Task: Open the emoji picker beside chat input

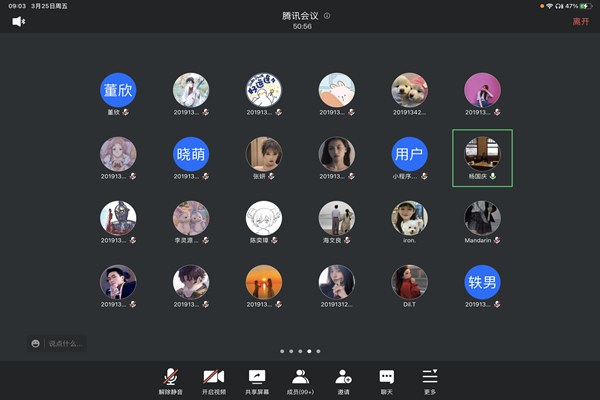Action: (x=36, y=344)
